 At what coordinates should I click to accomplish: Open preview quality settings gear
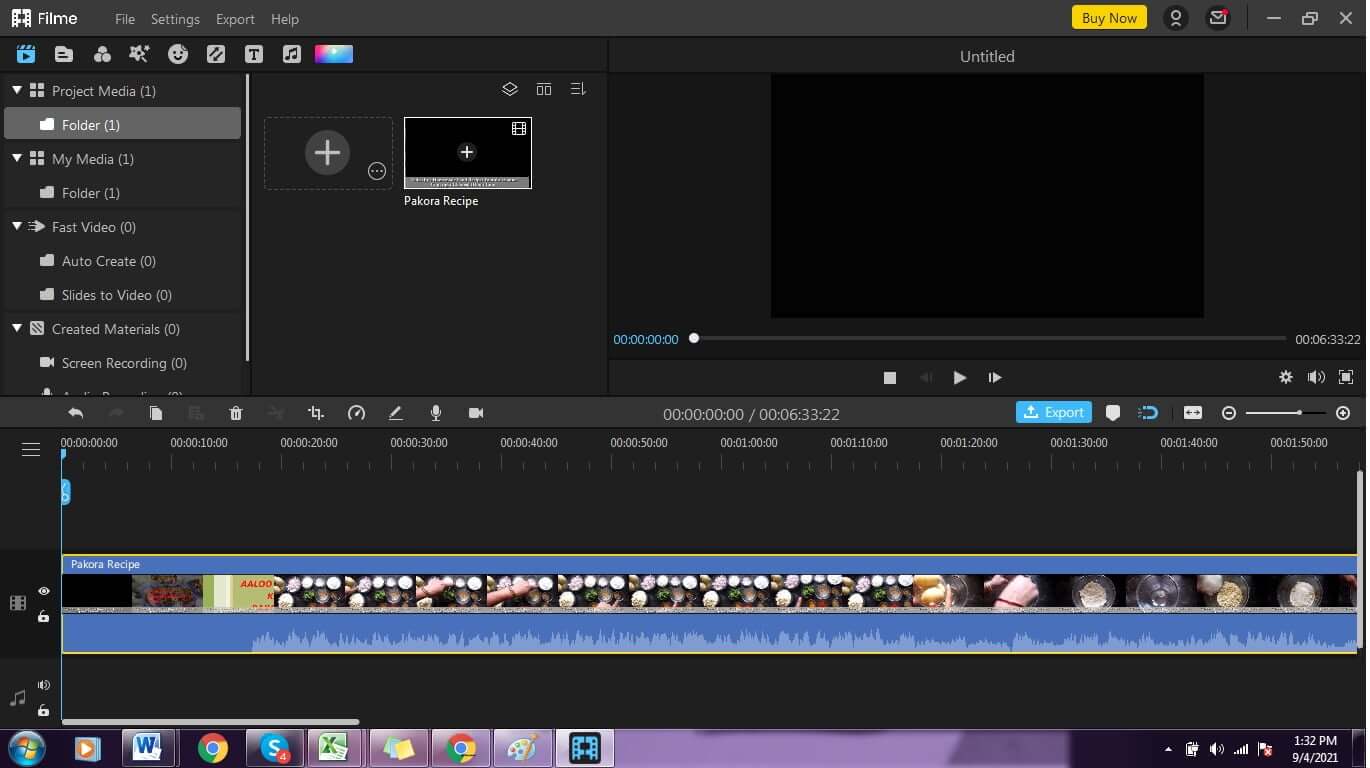(1286, 377)
